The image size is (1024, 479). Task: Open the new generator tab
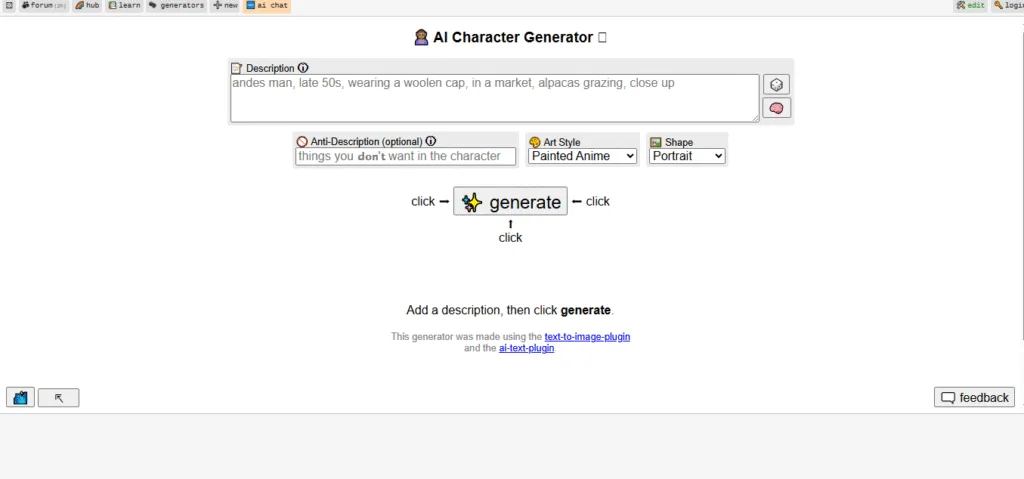[225, 5]
